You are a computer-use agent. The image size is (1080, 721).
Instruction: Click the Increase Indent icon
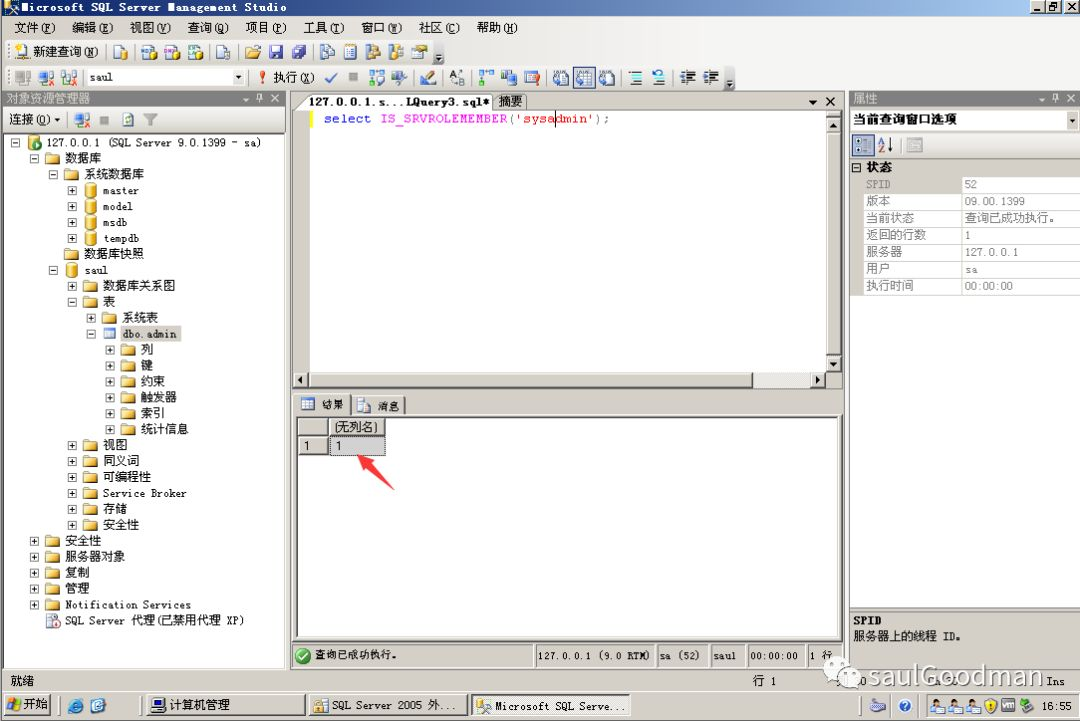710,78
